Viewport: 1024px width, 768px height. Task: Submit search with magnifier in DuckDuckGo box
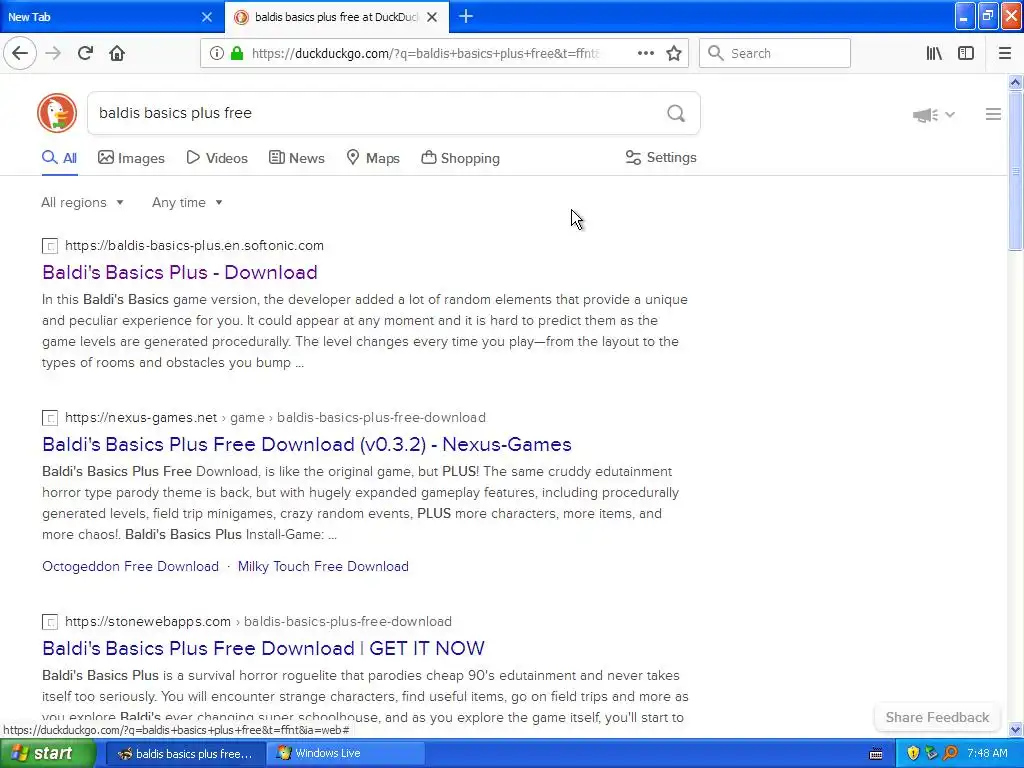(676, 114)
